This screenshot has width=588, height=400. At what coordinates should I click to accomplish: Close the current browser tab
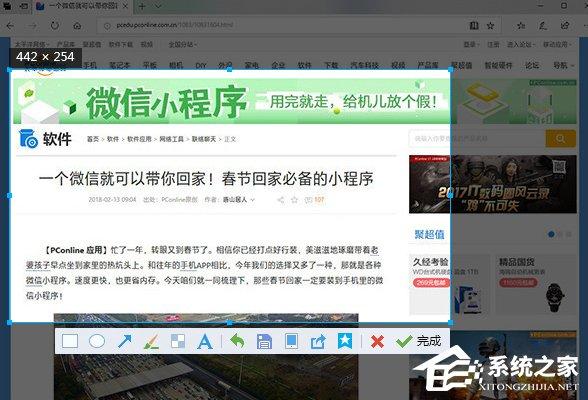126,6
